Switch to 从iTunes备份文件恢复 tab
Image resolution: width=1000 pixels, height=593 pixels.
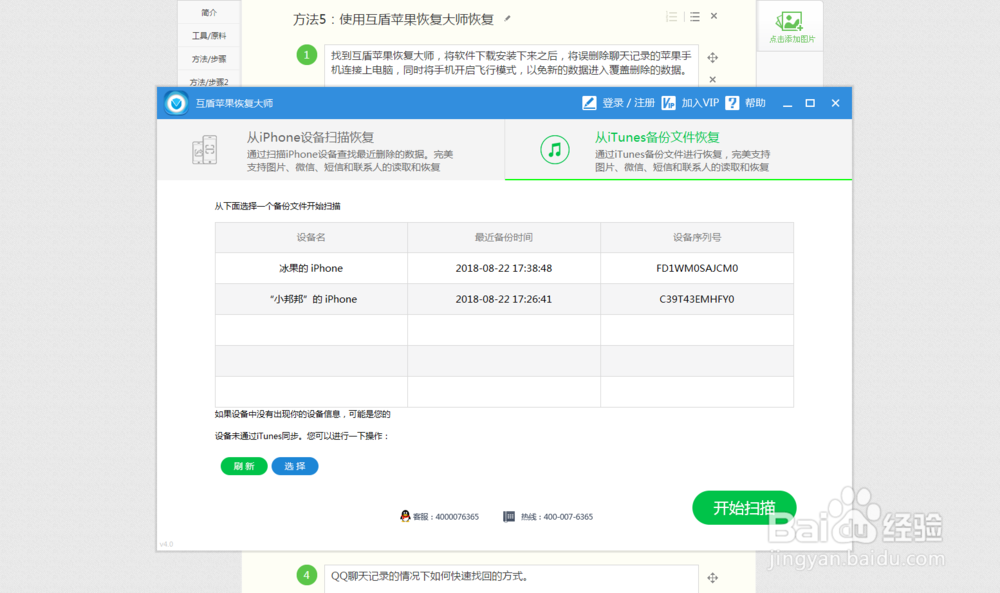[679, 150]
